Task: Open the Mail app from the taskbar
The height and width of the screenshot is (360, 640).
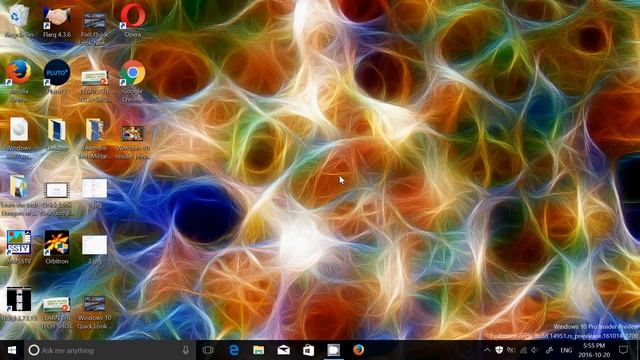Action: pos(283,350)
